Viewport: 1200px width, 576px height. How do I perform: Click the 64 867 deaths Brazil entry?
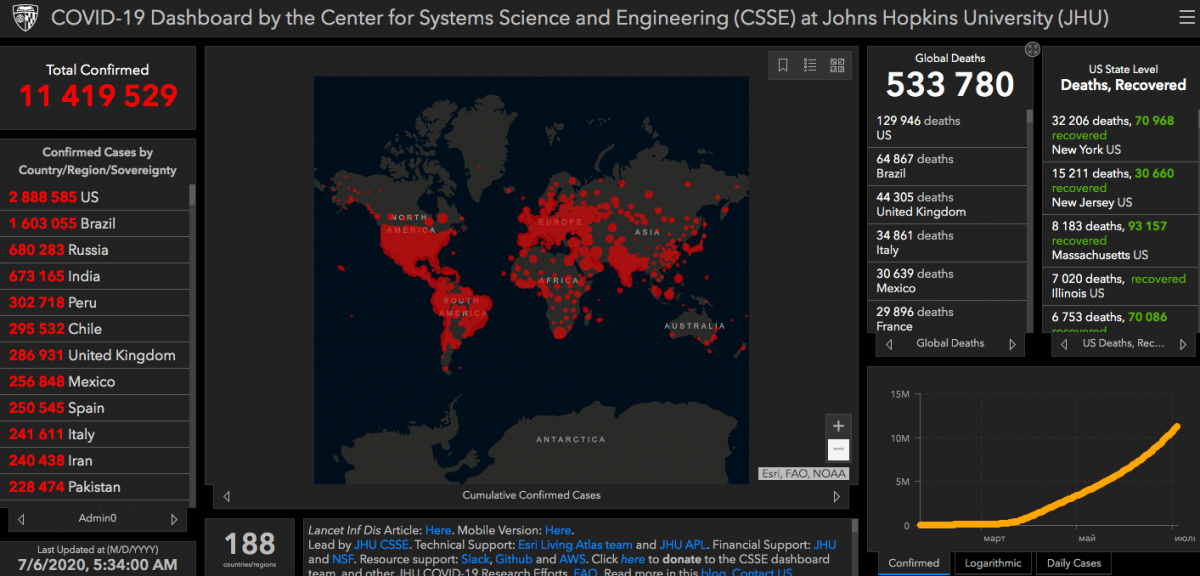point(949,166)
